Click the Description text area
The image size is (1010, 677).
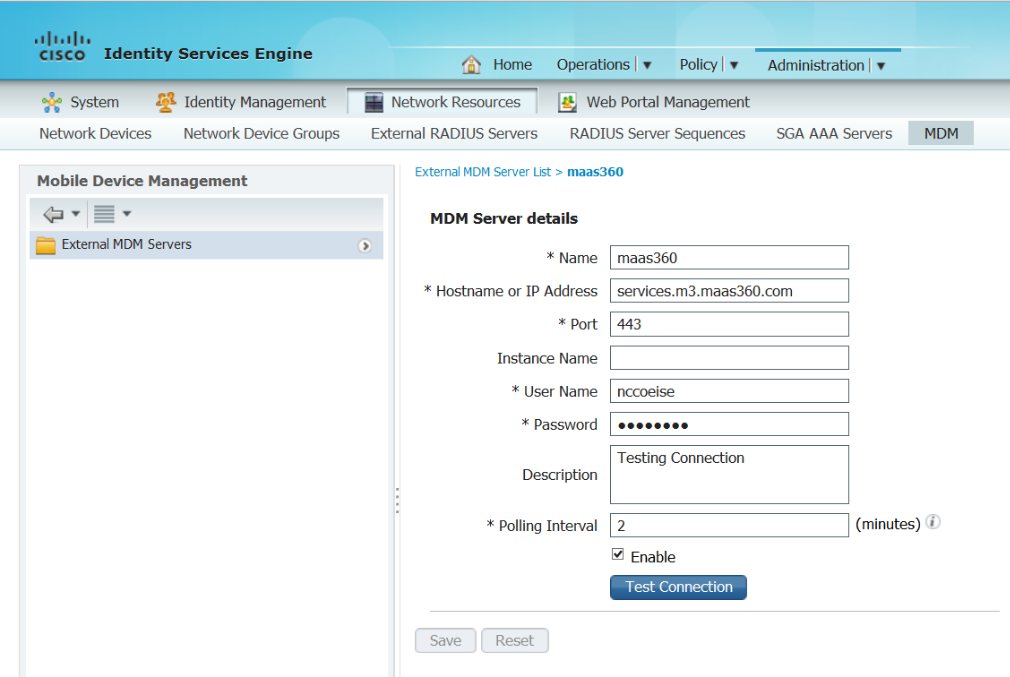pos(729,475)
